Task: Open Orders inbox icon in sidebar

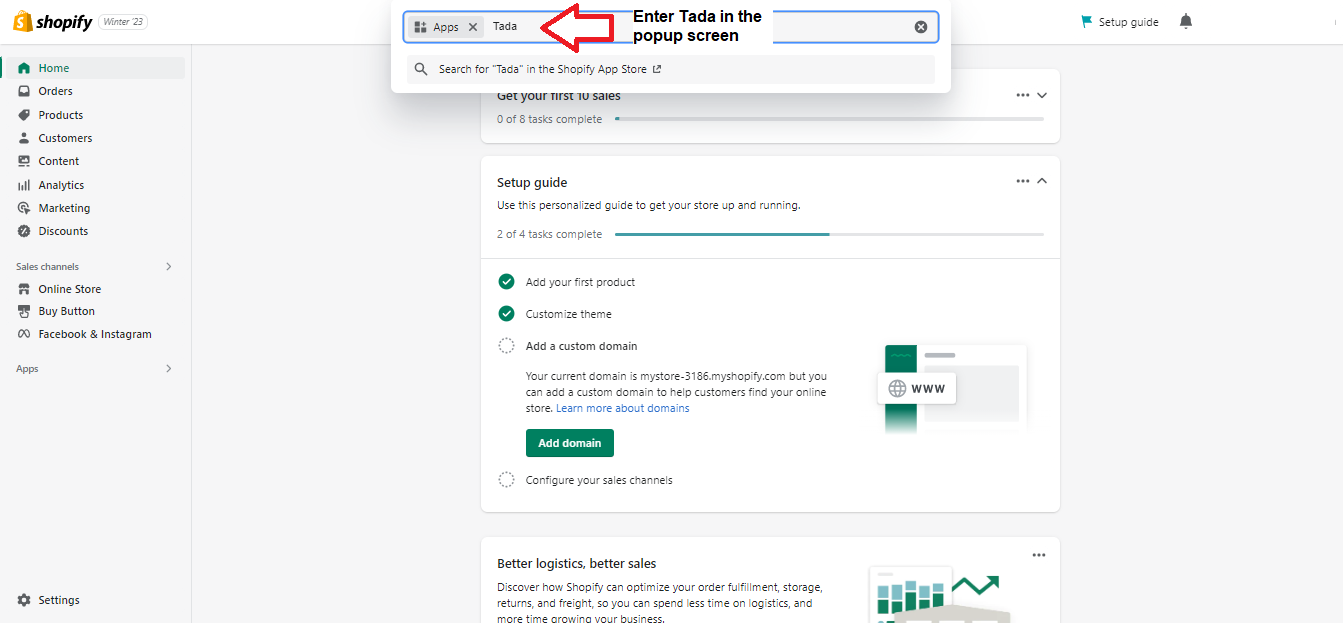Action: (24, 91)
